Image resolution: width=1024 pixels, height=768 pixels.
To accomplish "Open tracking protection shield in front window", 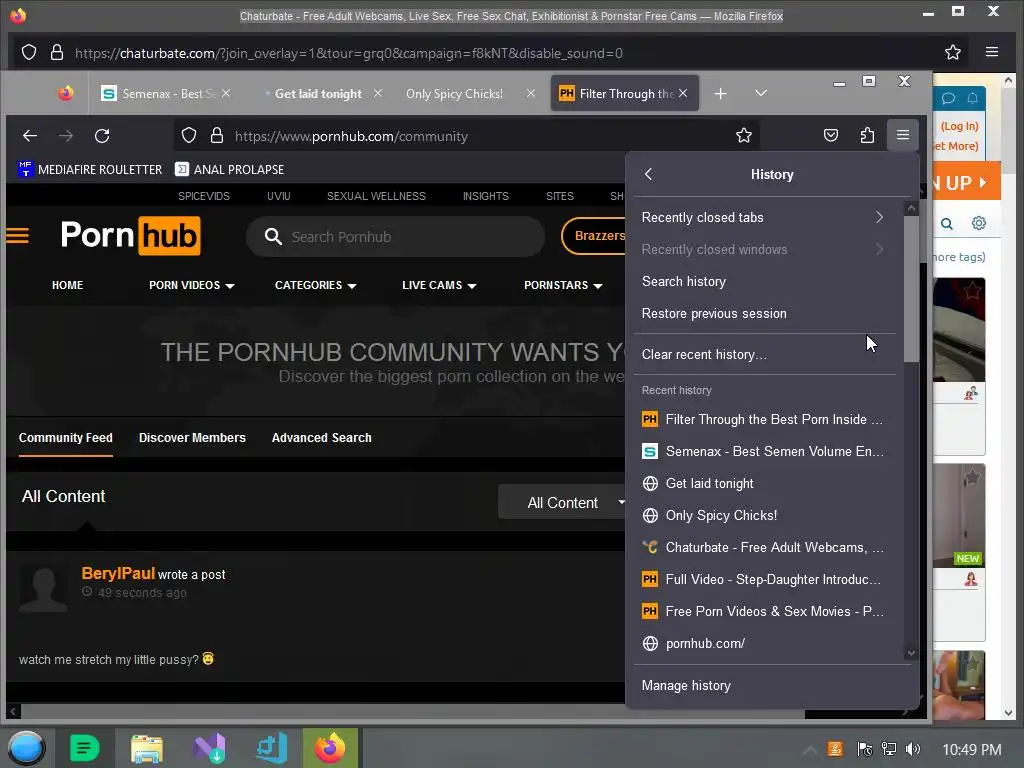I will 189,136.
